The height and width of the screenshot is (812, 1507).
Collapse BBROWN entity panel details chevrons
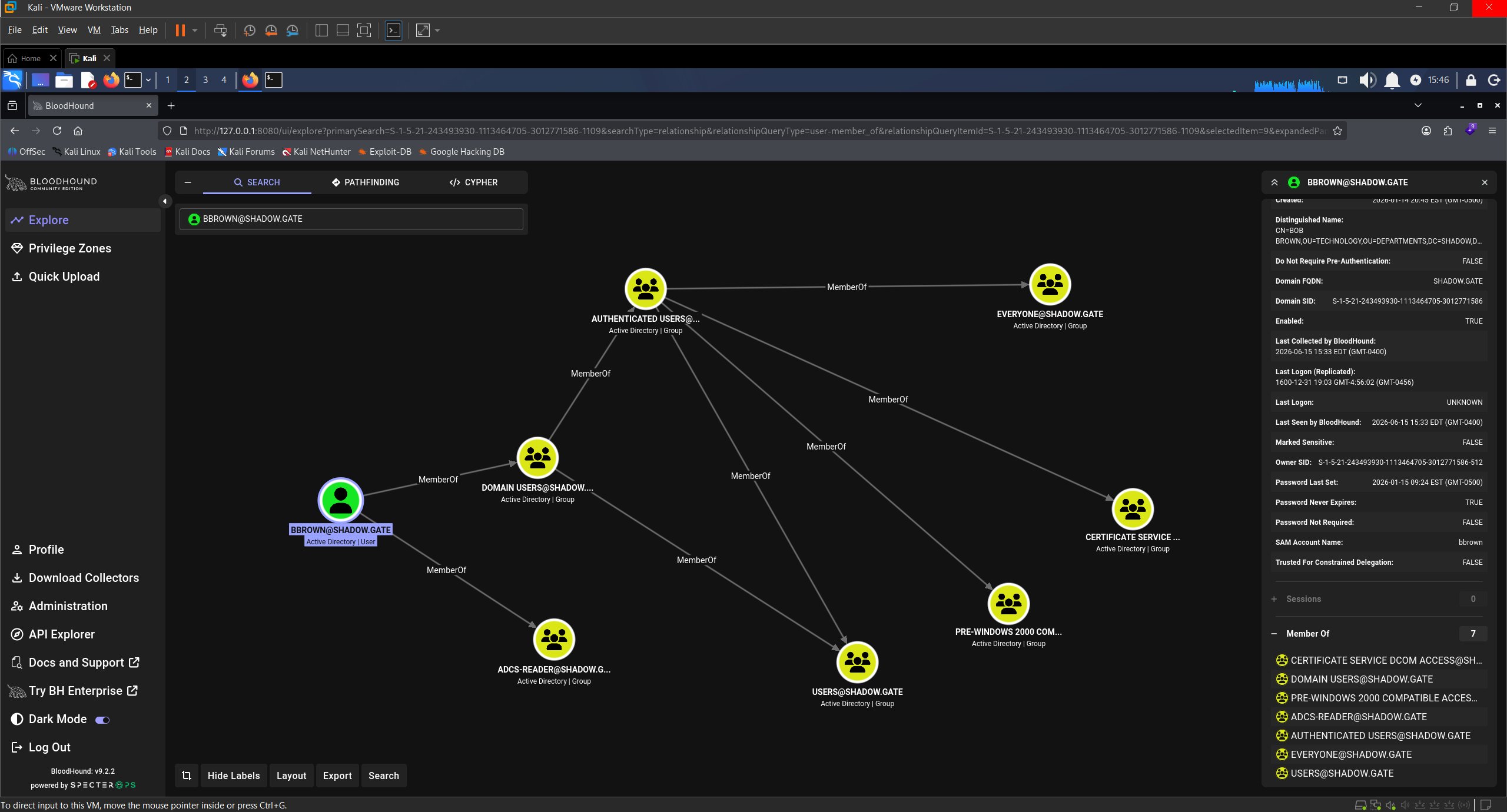(1274, 182)
